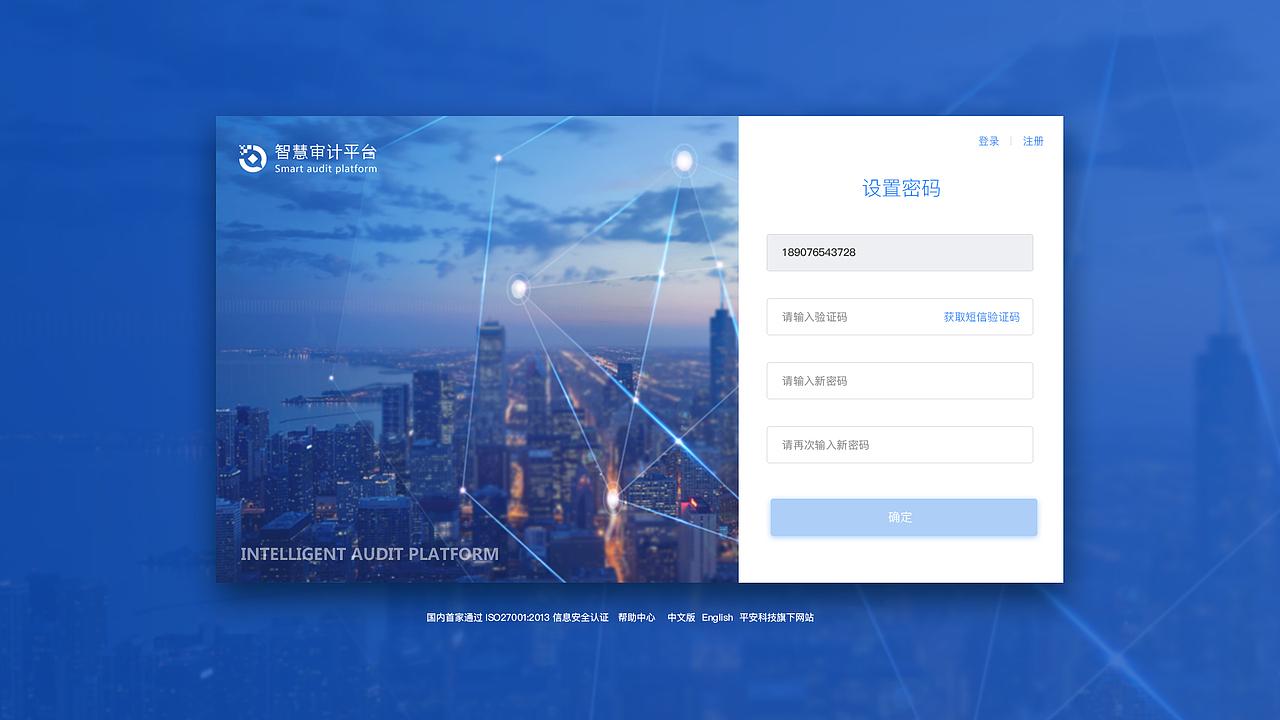Click the ISO27001 certification text in footer
Viewport: 1280px width, 720px height.
tap(517, 617)
